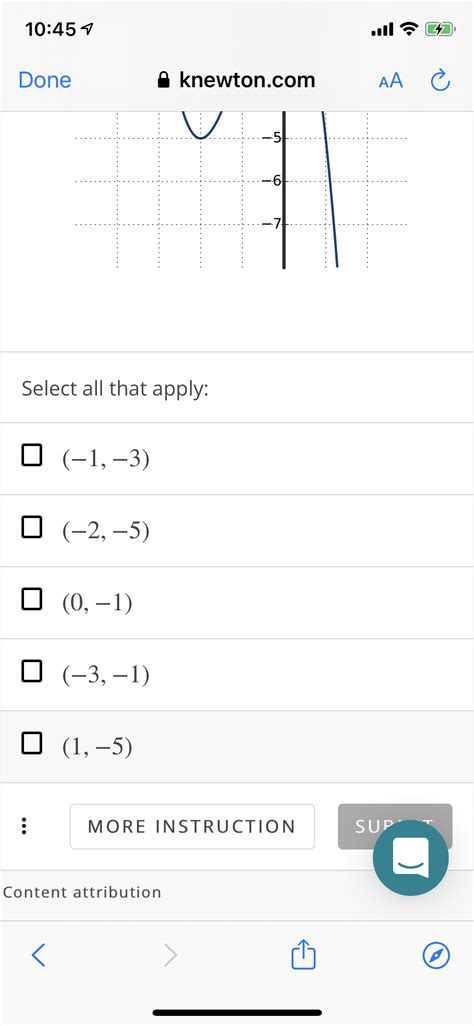The width and height of the screenshot is (474, 1026).
Task: Tap the knewton.com address bar
Action: point(236,80)
